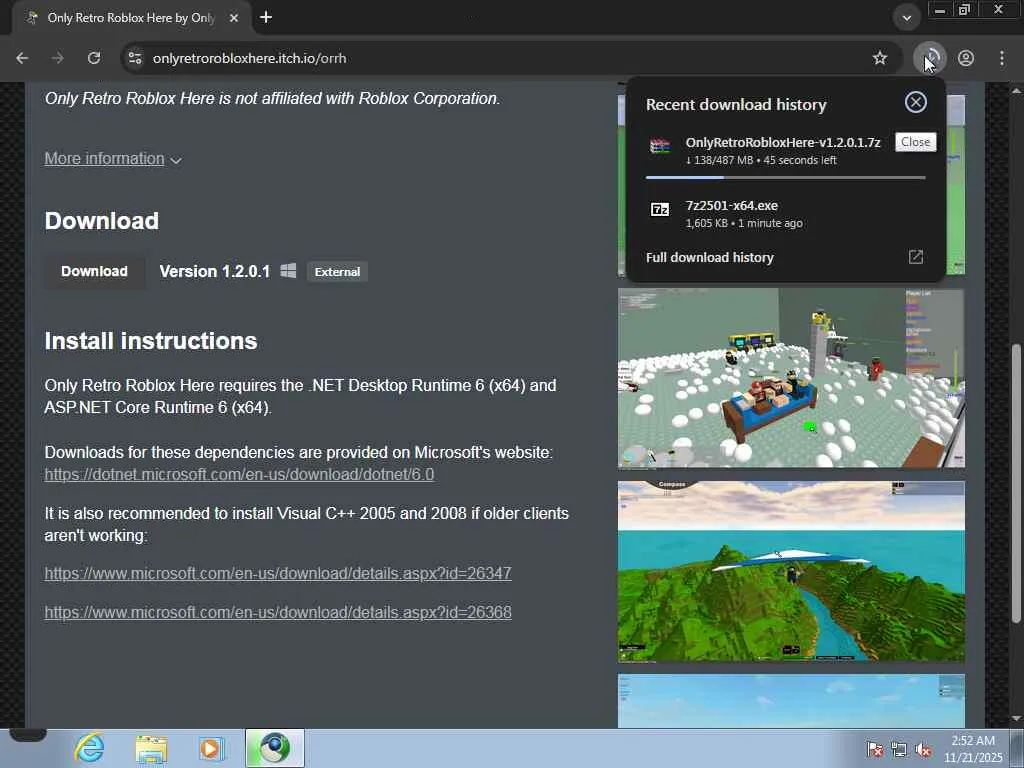
Task: Open the Chrome three-dot menu
Action: 1002,58
